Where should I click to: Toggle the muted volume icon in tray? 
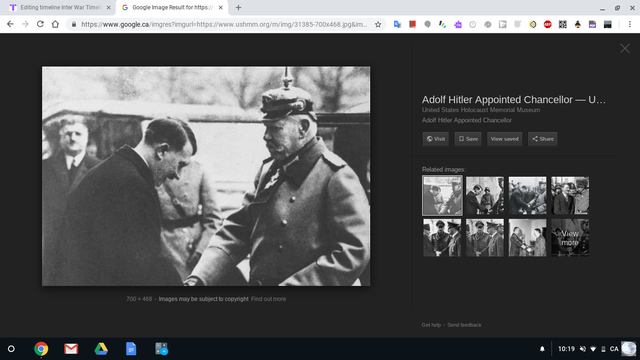coord(583,349)
